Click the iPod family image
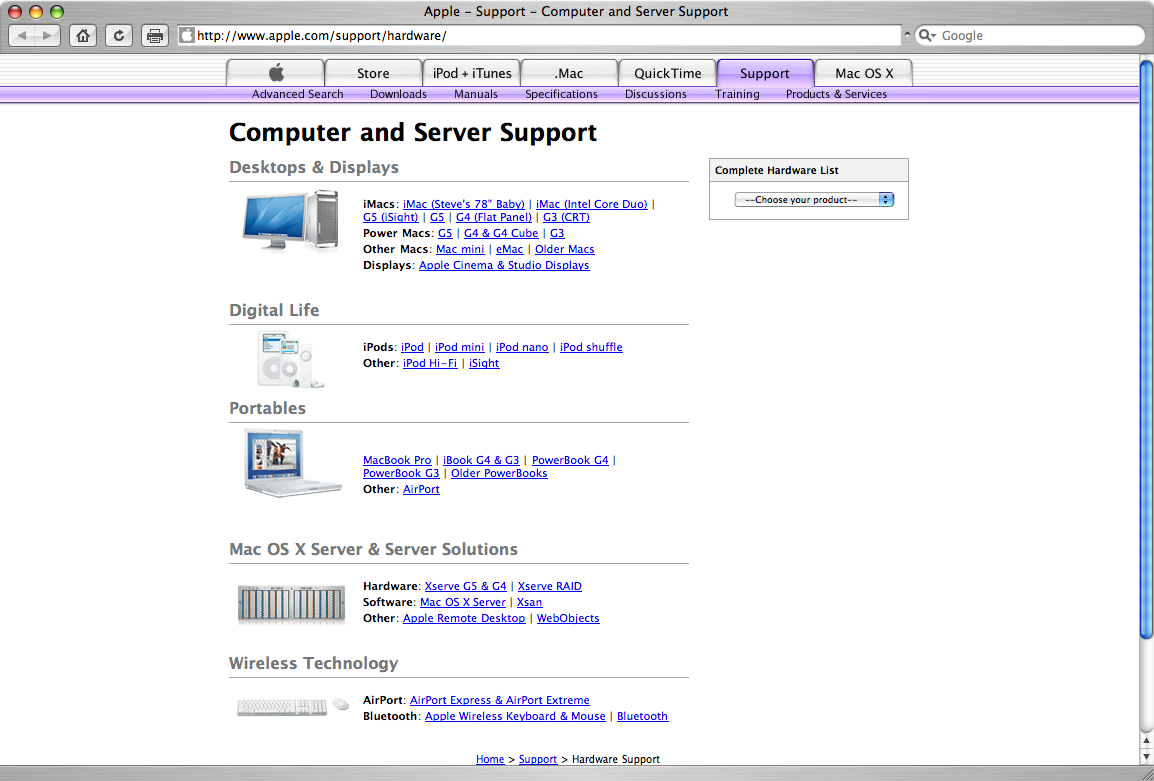Viewport: 1154px width, 781px height. 291,359
